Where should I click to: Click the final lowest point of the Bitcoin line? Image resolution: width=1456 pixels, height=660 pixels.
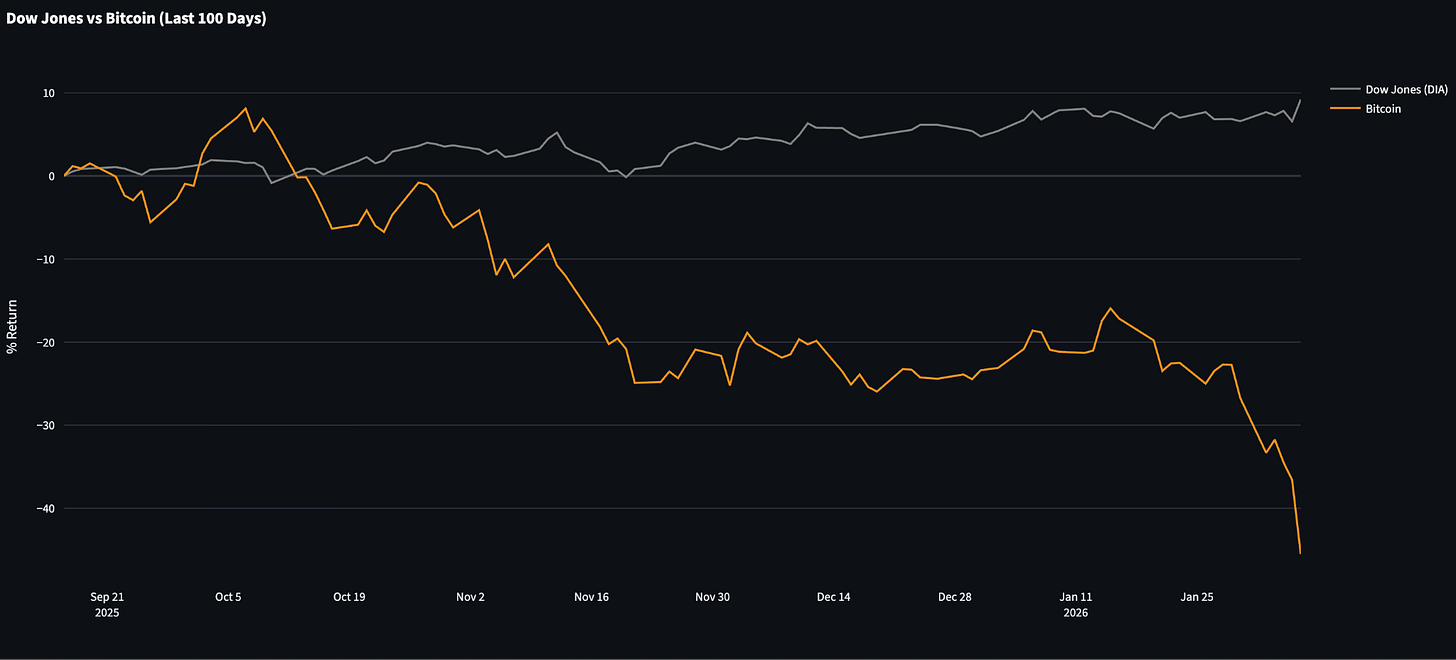click(x=1300, y=553)
